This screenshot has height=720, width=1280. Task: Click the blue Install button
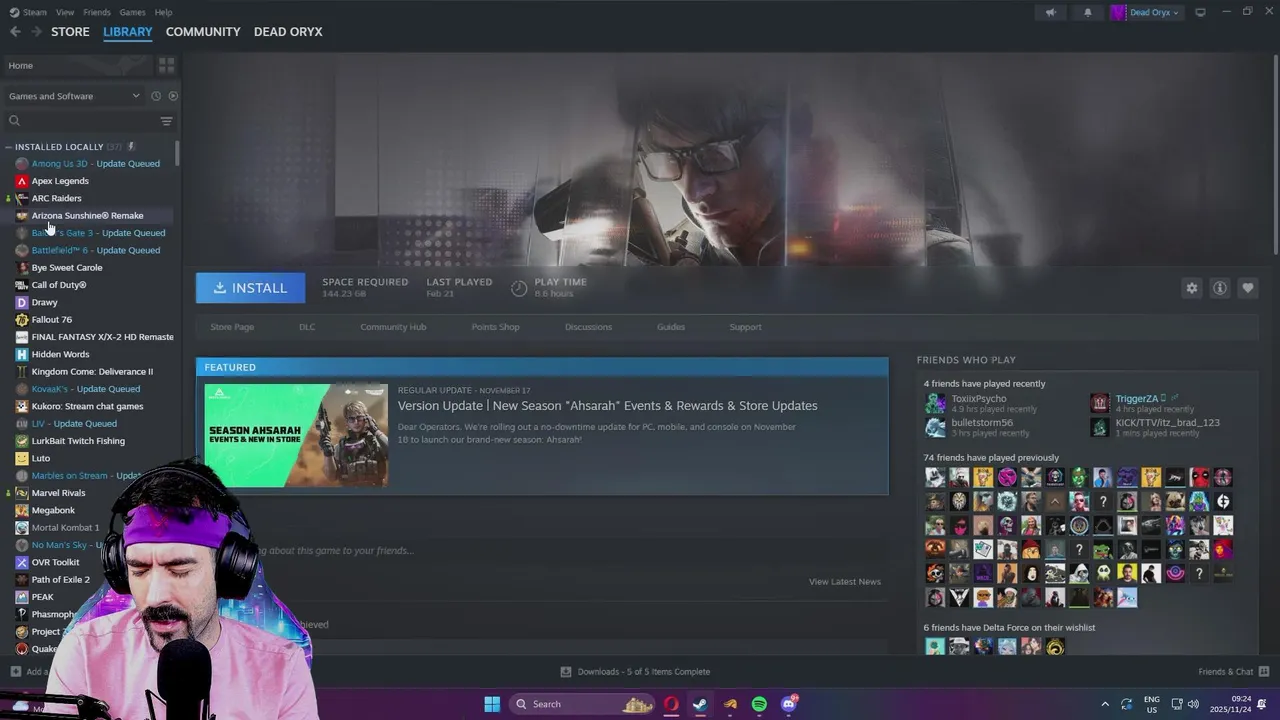250,288
